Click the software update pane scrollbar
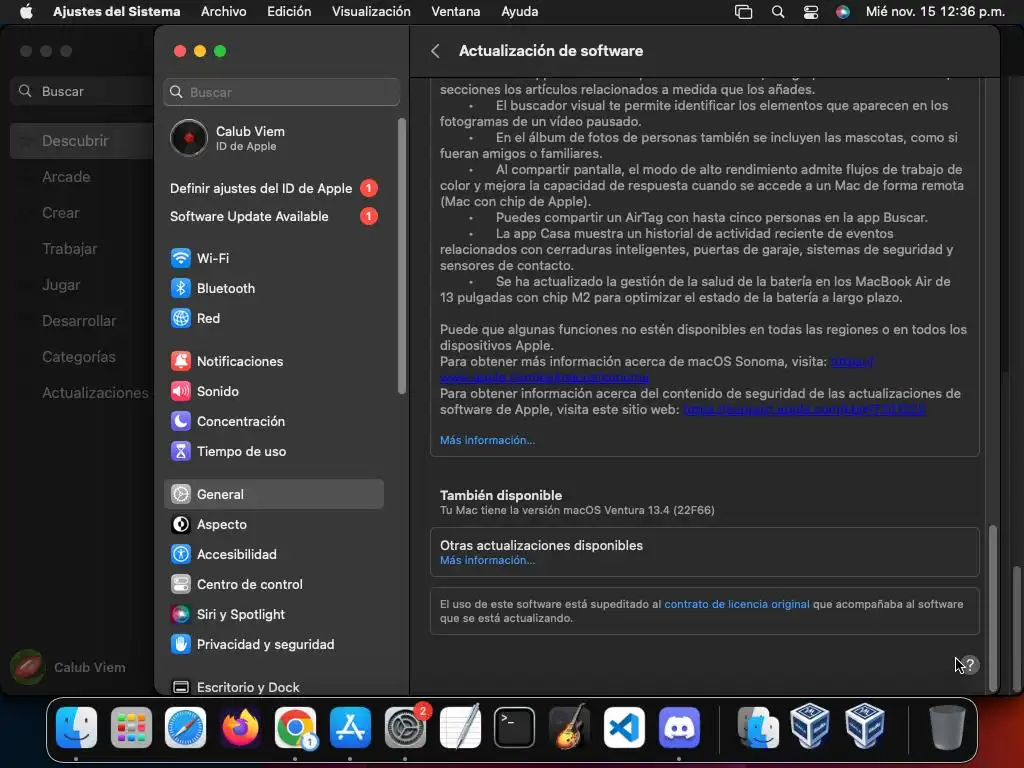 point(993,607)
